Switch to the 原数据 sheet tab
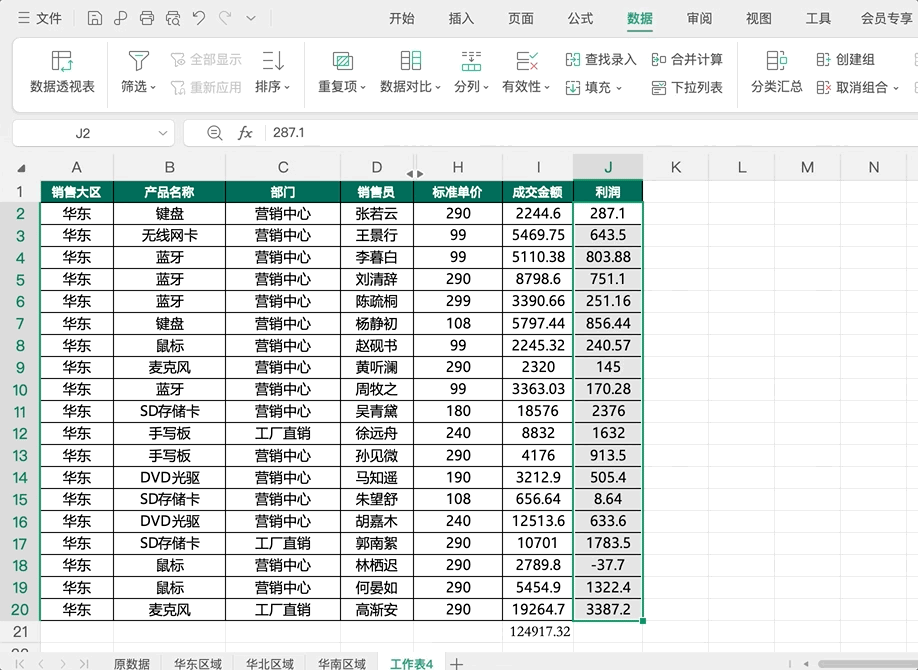Screen dimensions: 918x670 tap(132, 664)
